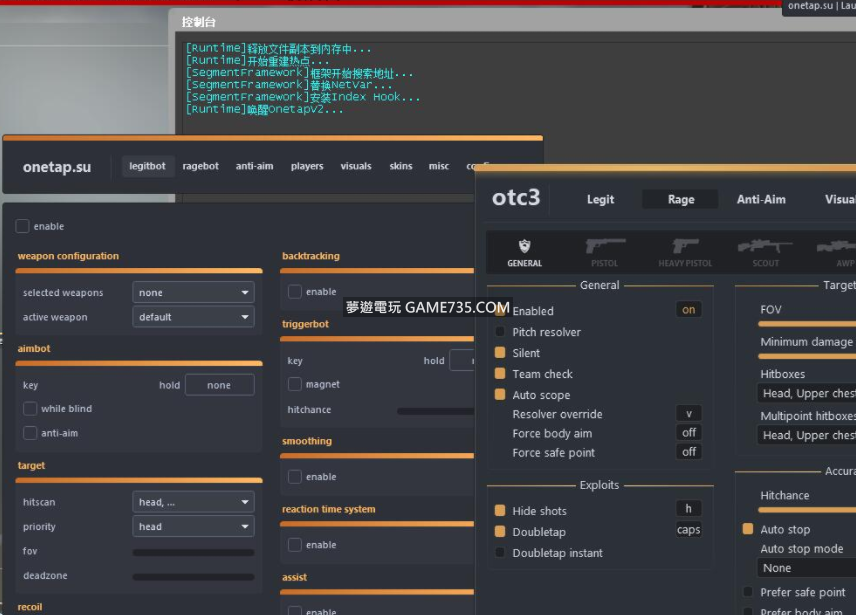
Task: Open the selected weapons dropdown
Action: [x=193, y=292]
